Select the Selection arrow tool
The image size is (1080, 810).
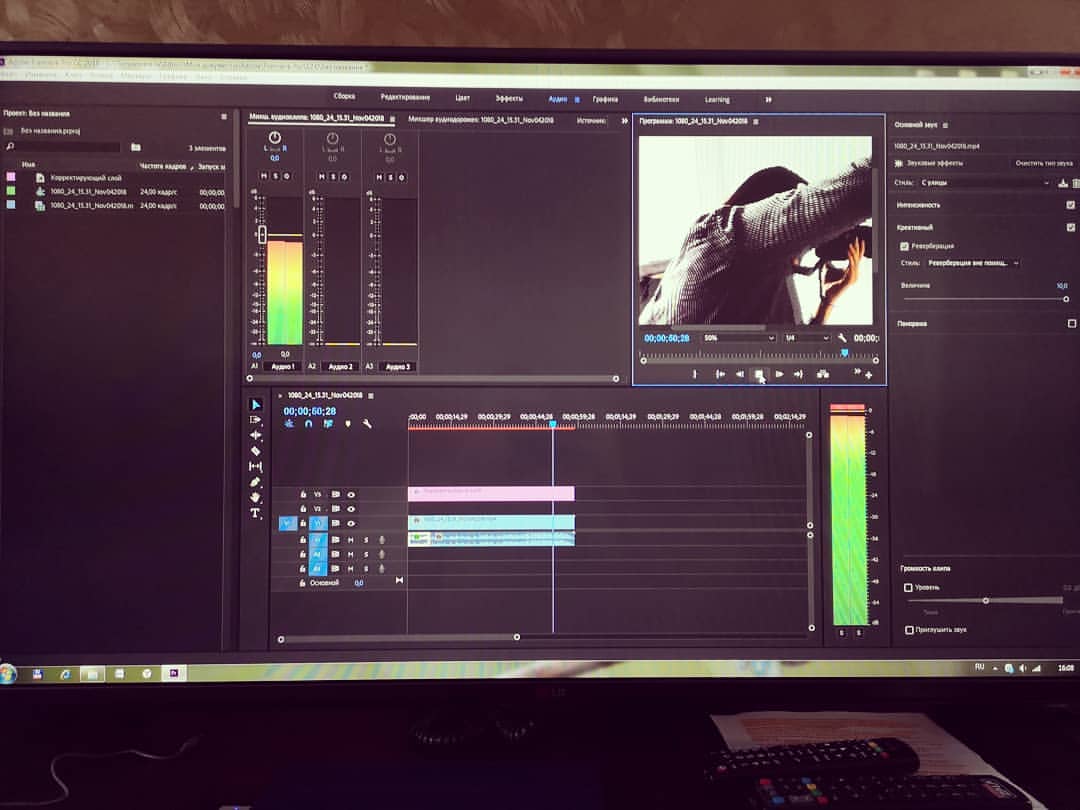pos(256,404)
